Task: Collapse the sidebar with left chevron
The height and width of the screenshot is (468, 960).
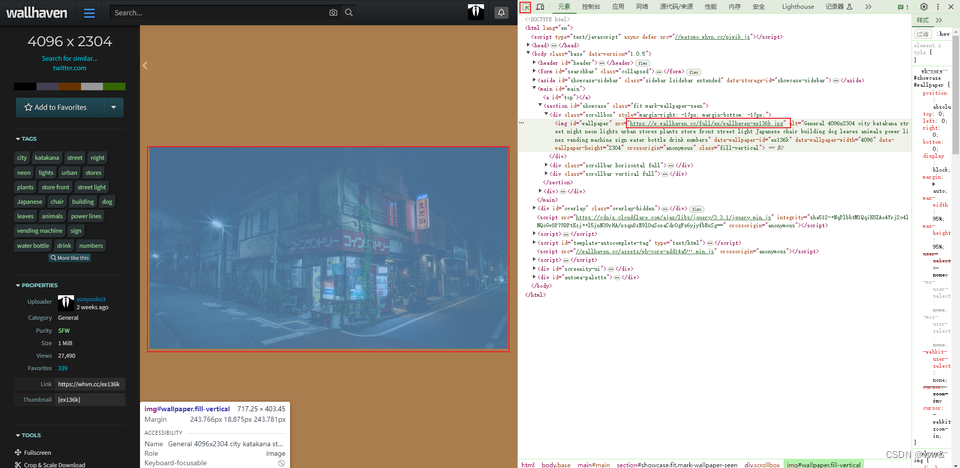Action: click(x=144, y=66)
